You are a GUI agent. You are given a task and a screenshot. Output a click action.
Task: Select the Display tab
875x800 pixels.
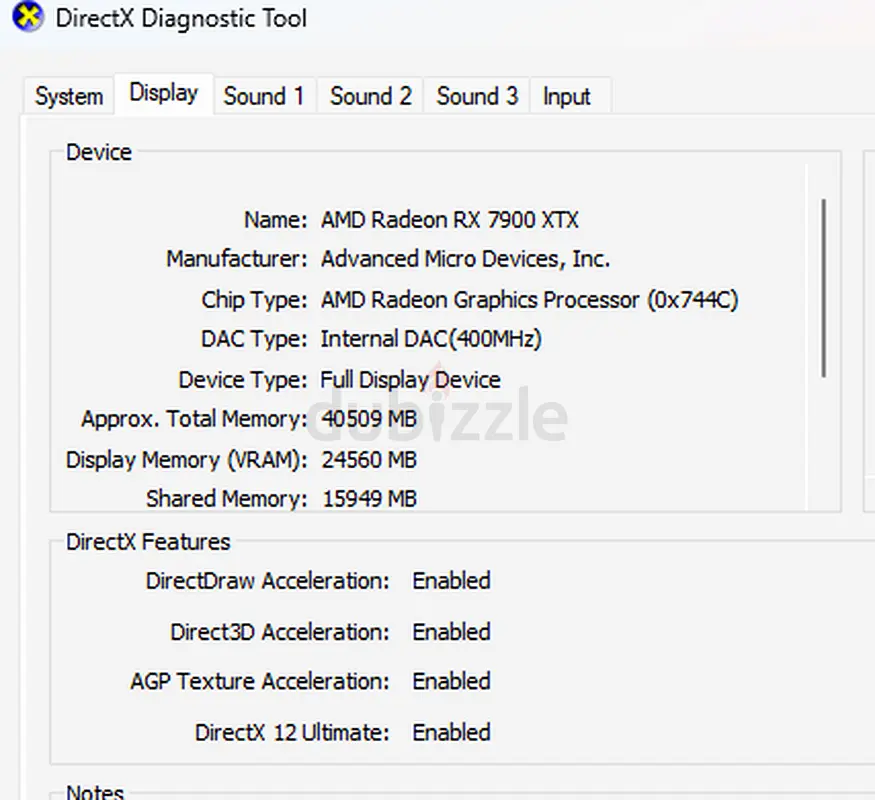tap(164, 93)
